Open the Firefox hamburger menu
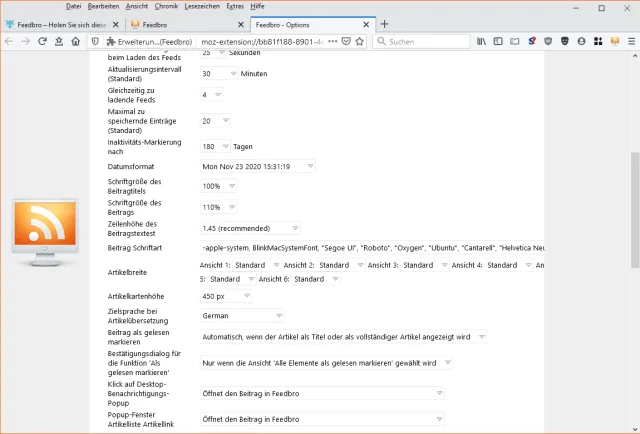 pyautogui.click(x=631, y=41)
